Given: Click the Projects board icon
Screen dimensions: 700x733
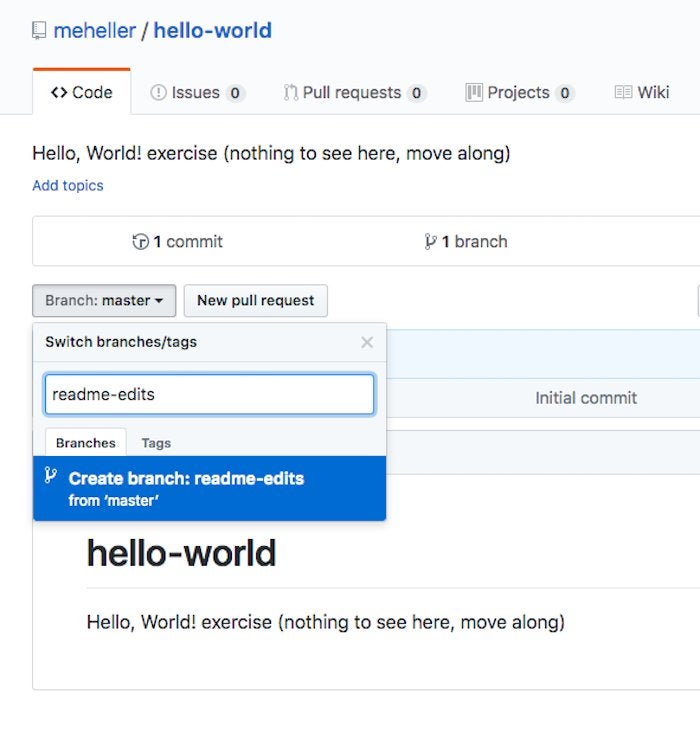Looking at the screenshot, I should pyautogui.click(x=474, y=92).
